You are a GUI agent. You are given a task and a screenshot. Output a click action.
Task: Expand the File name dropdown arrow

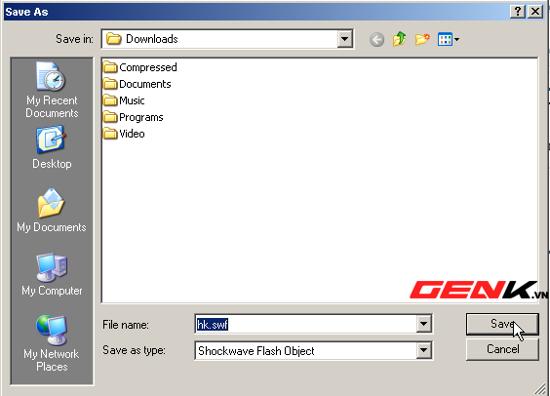click(x=424, y=324)
